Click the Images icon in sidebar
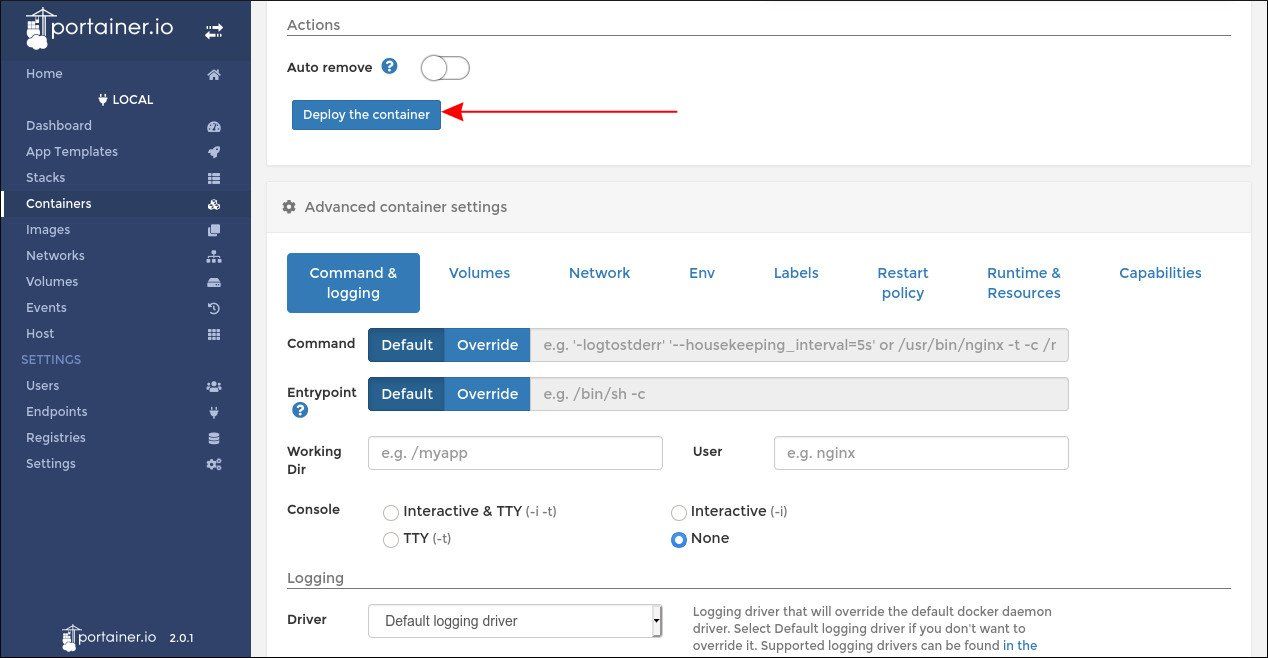 [213, 229]
